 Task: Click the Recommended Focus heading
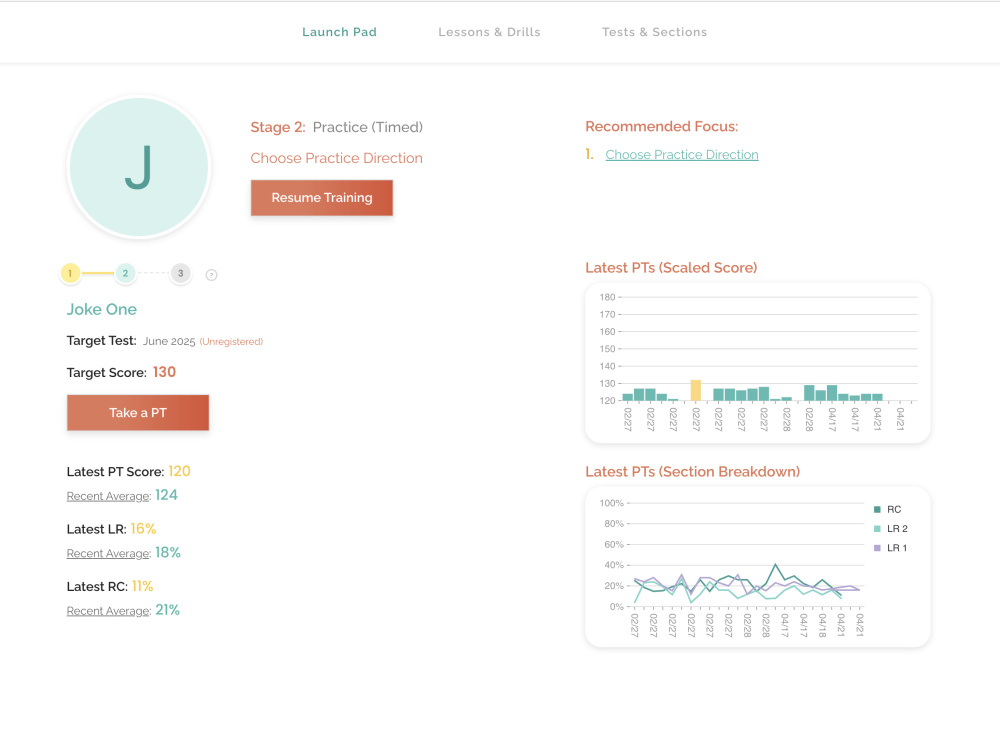pos(661,126)
